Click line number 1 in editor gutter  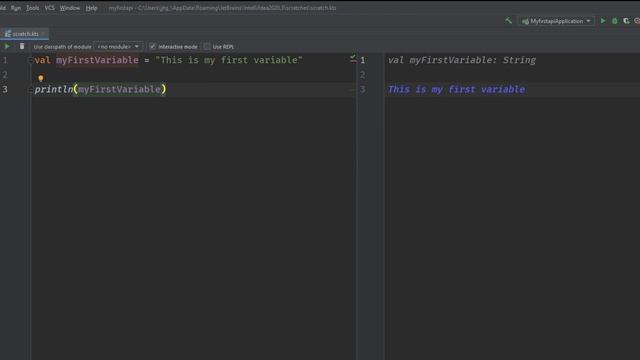[5, 60]
